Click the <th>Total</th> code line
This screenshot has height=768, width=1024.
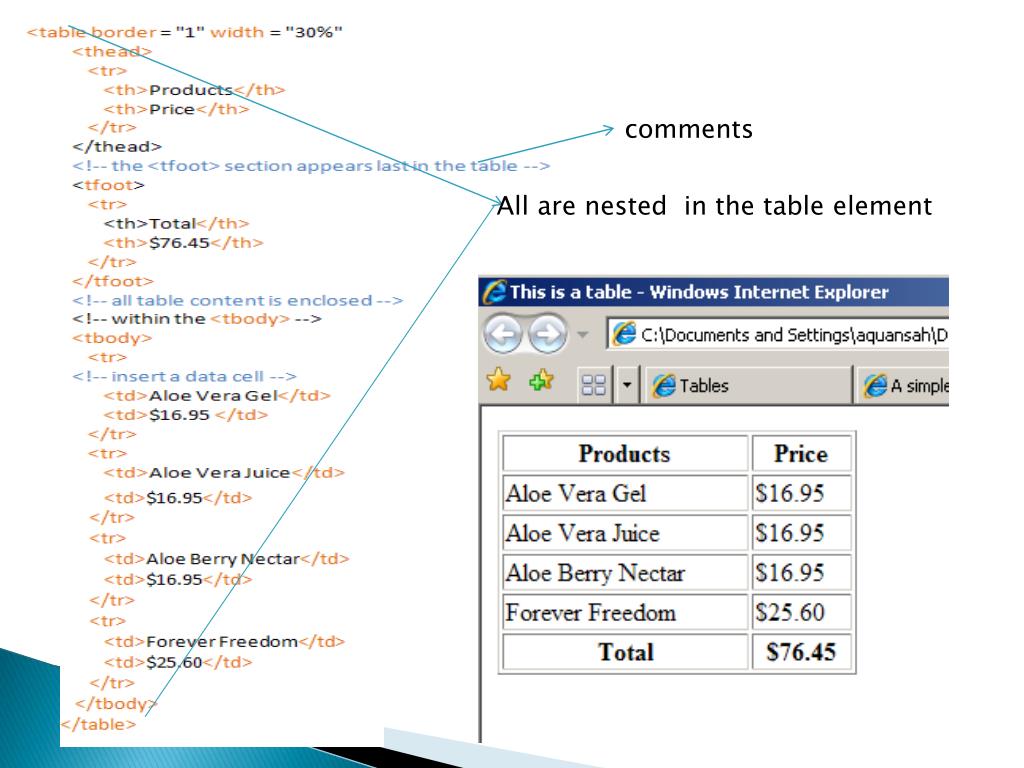(176, 223)
